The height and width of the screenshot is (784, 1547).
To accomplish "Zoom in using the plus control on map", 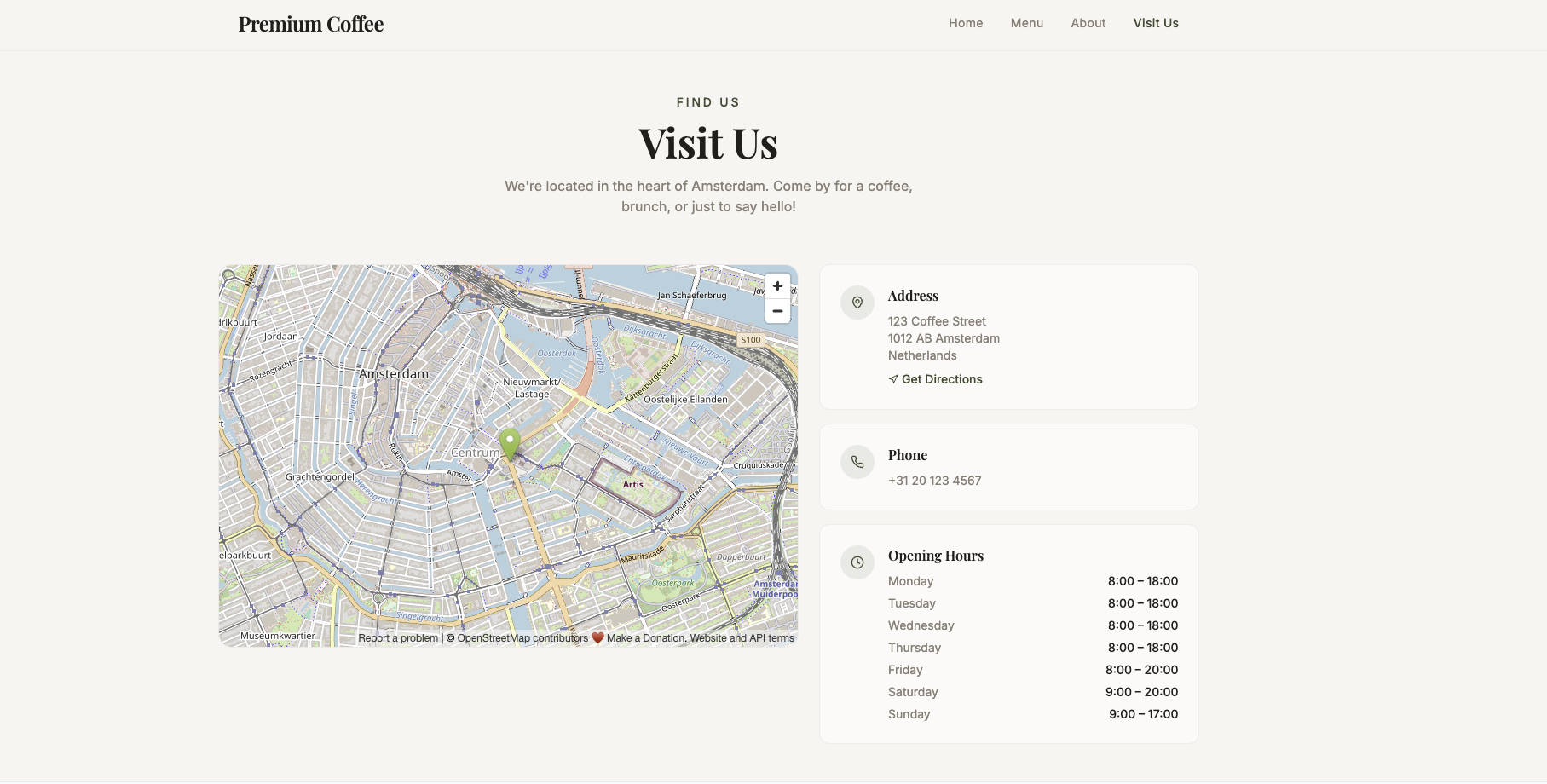I will point(776,285).
